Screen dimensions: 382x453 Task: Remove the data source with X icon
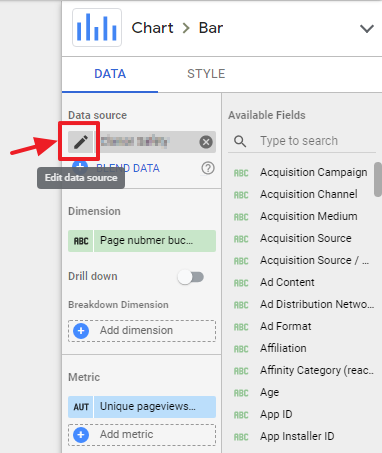(206, 142)
